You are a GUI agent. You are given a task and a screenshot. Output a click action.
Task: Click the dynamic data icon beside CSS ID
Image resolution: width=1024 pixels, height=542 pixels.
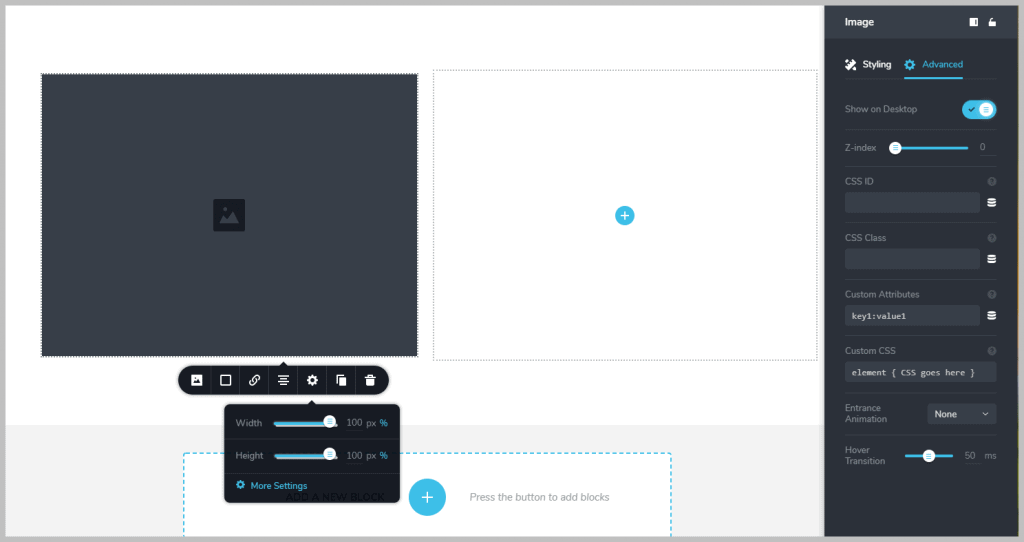pyautogui.click(x=991, y=202)
